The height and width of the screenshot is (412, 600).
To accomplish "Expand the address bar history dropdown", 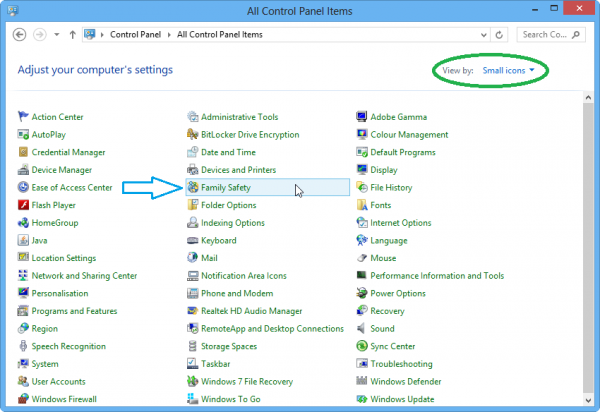I will 484,35.
